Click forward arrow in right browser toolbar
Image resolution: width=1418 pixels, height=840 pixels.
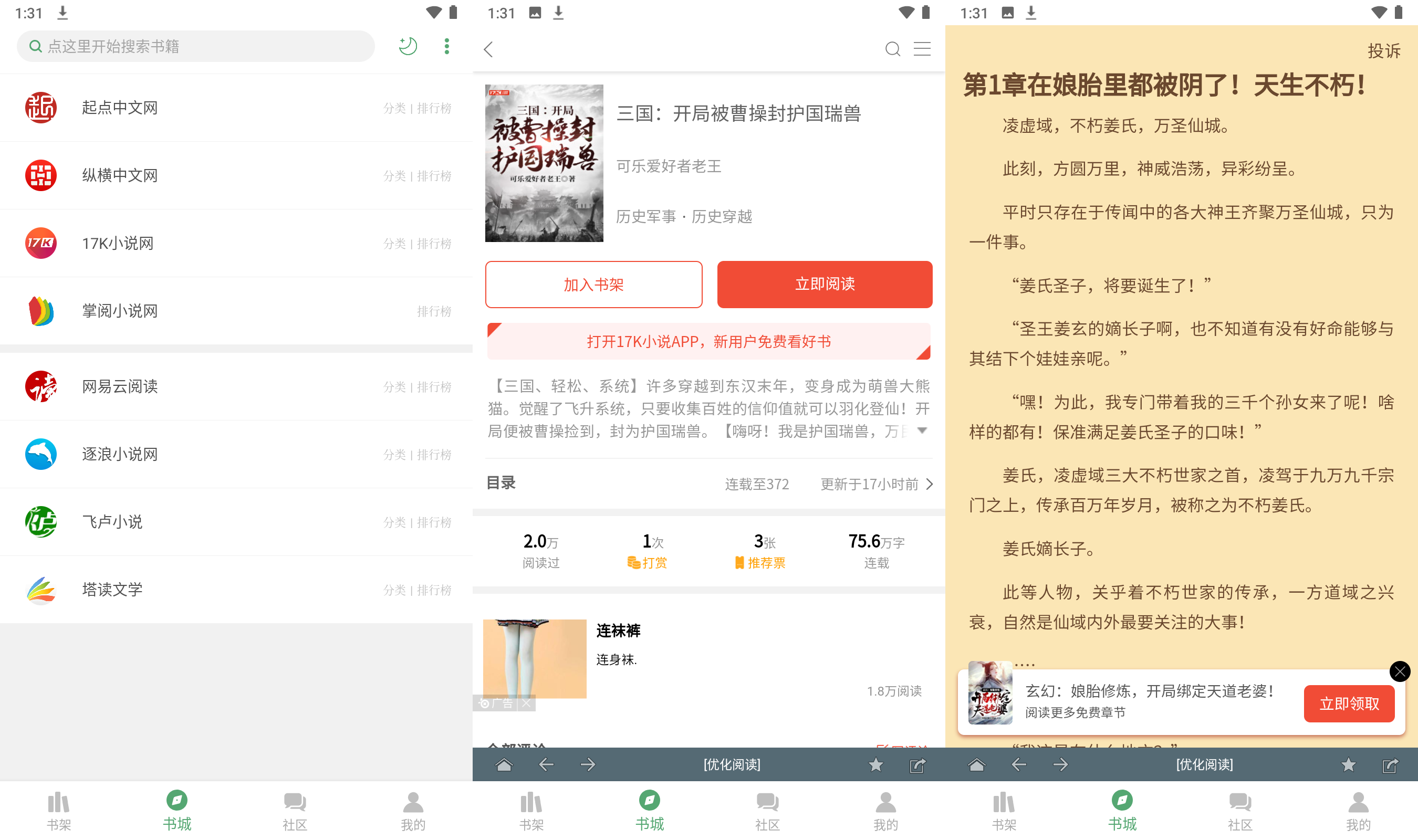click(x=1060, y=765)
